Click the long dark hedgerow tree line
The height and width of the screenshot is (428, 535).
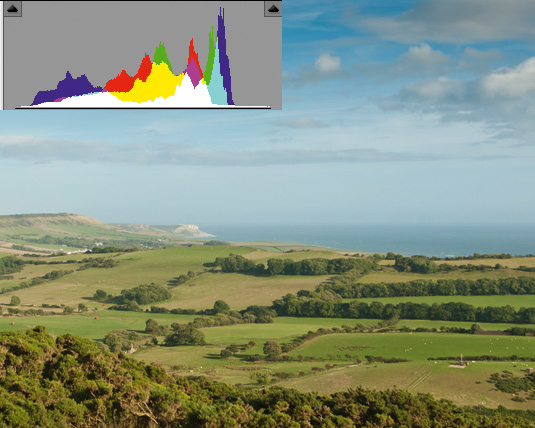[x=403, y=311]
